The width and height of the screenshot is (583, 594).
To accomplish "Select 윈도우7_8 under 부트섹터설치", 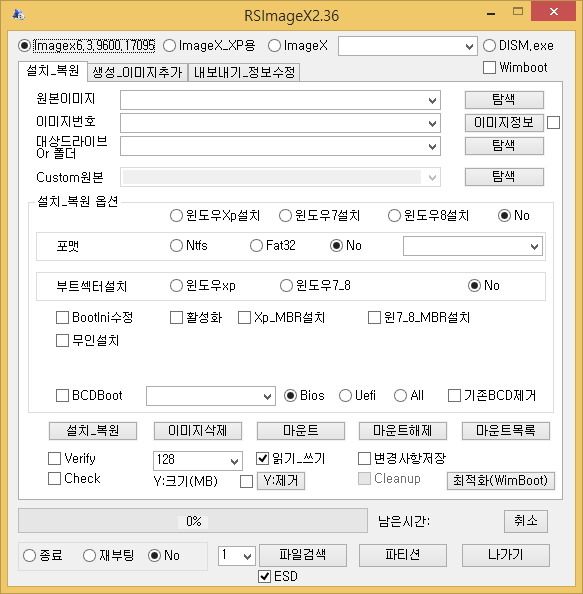I will pos(315,286).
